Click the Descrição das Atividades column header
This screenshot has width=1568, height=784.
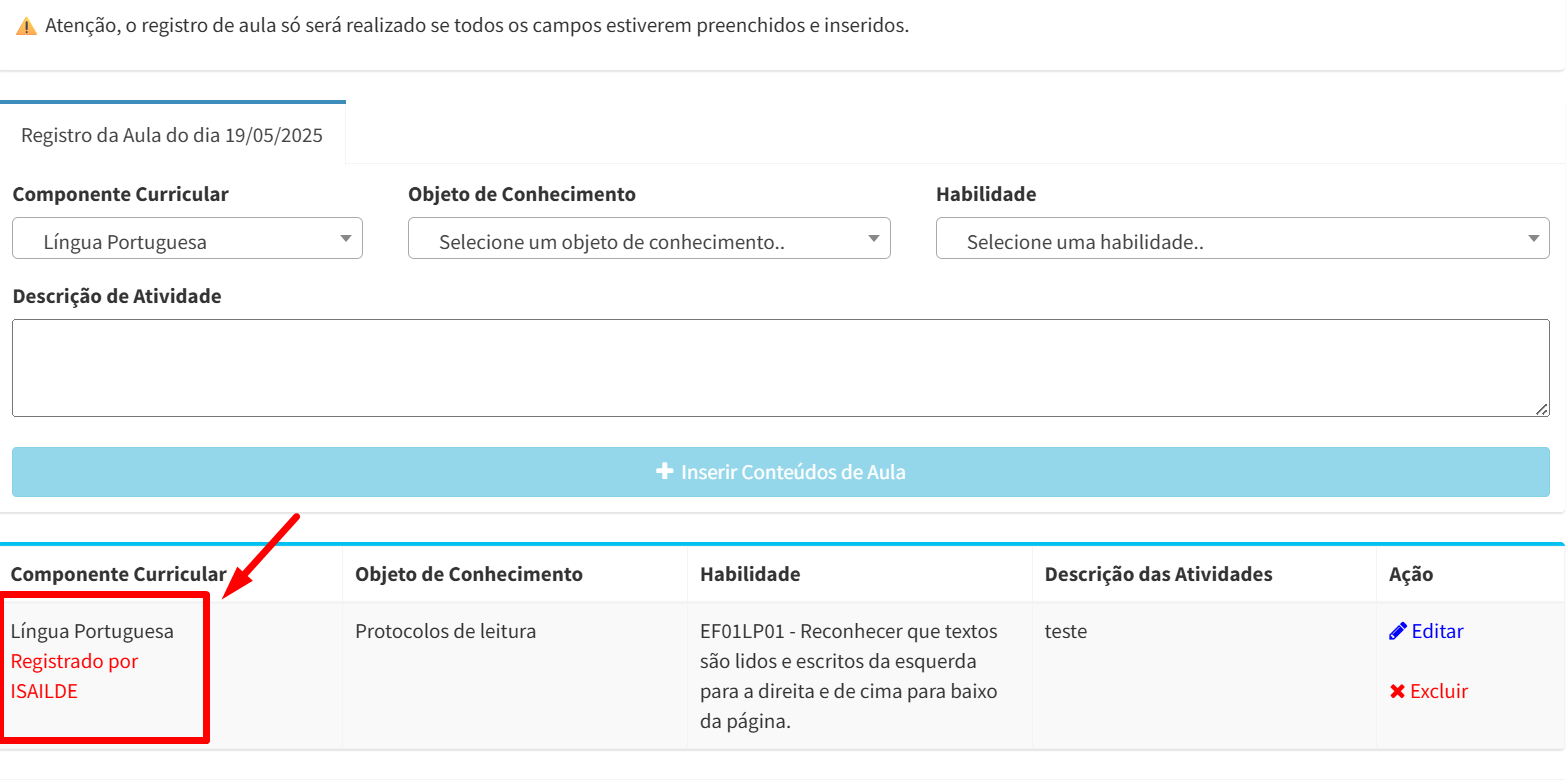(x=1158, y=574)
